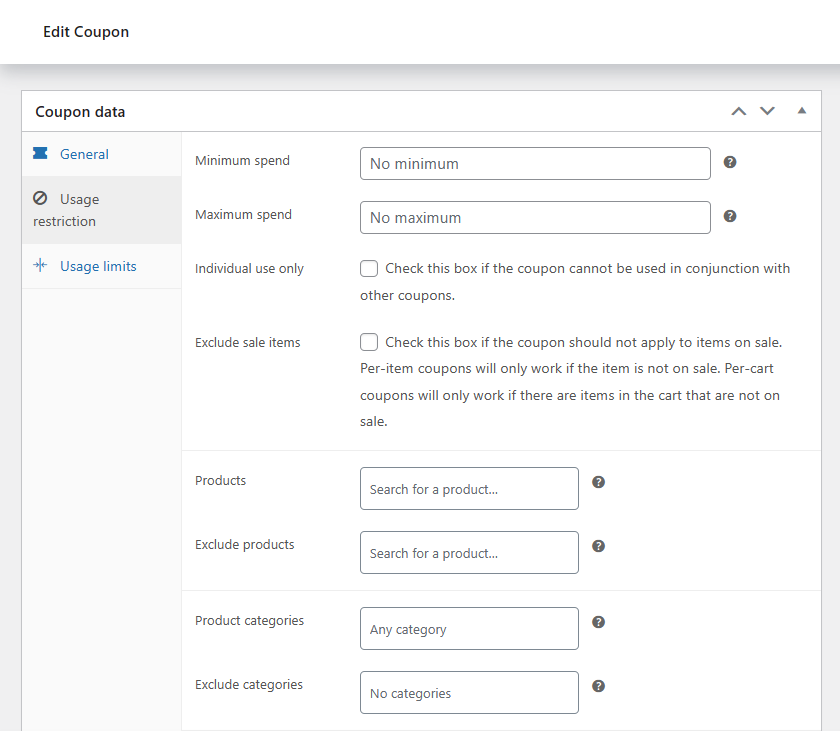This screenshot has height=731, width=840.
Task: Click the Coupon data heading
Action: coord(80,111)
